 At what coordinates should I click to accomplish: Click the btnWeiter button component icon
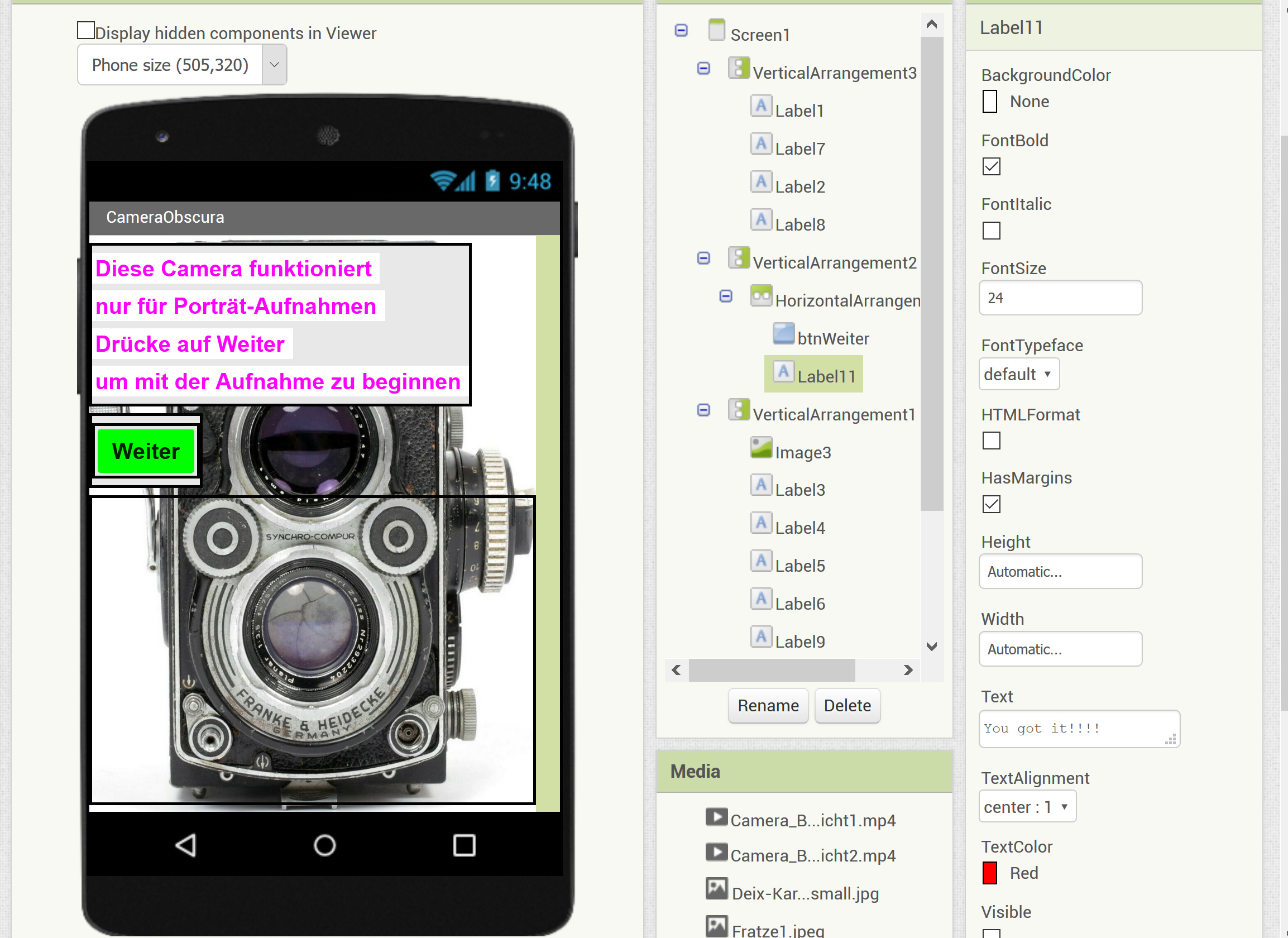point(783,334)
